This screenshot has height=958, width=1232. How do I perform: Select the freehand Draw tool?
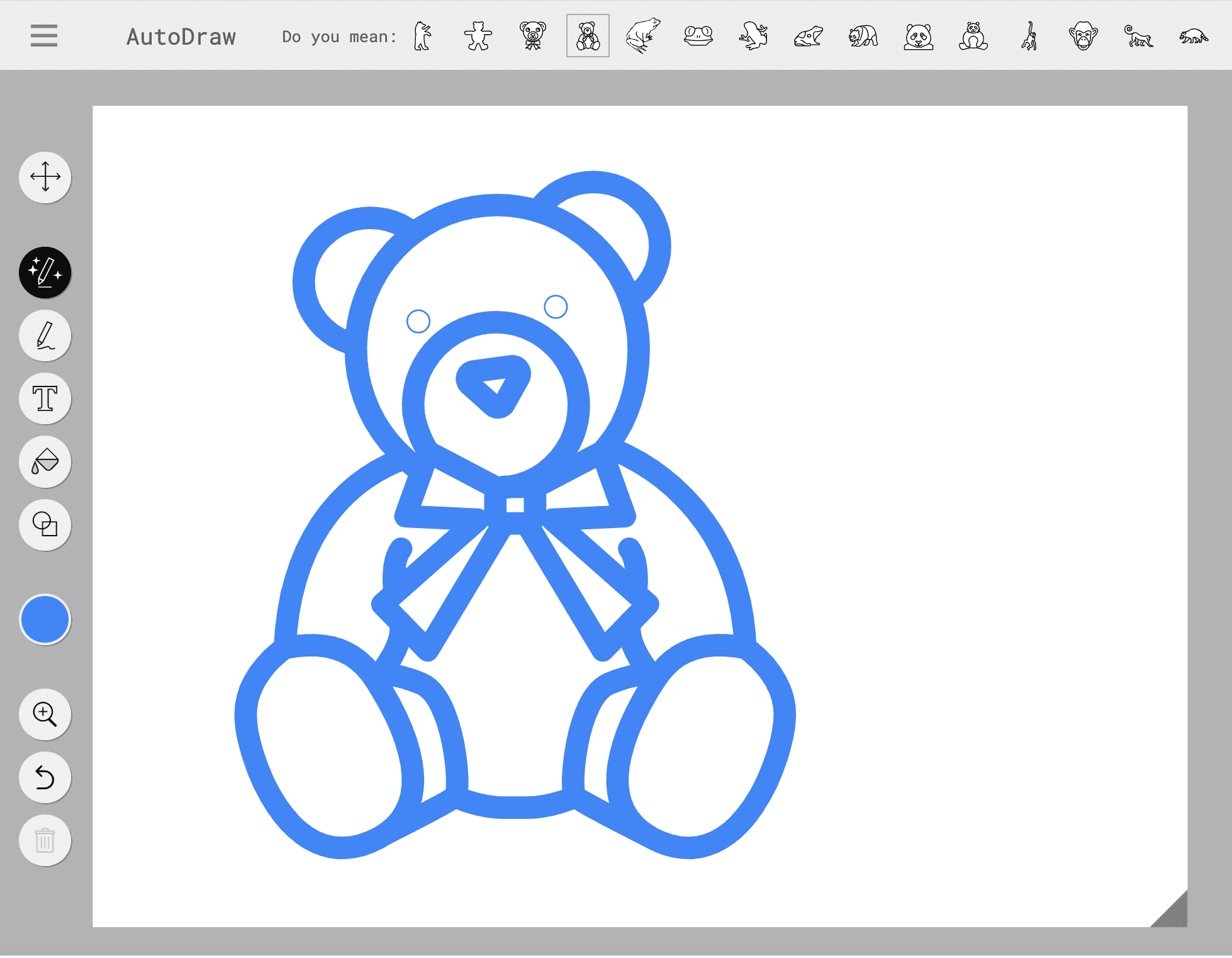pyautogui.click(x=45, y=335)
